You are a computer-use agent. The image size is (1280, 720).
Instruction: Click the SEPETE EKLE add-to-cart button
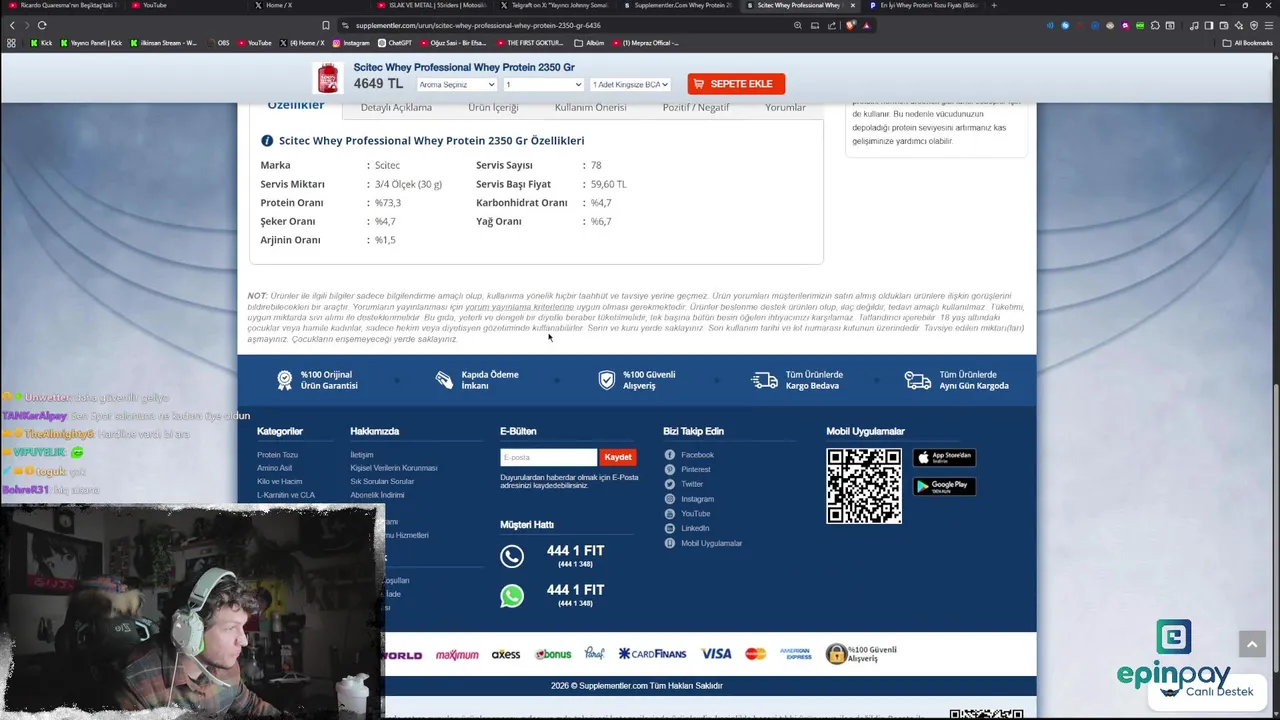736,84
